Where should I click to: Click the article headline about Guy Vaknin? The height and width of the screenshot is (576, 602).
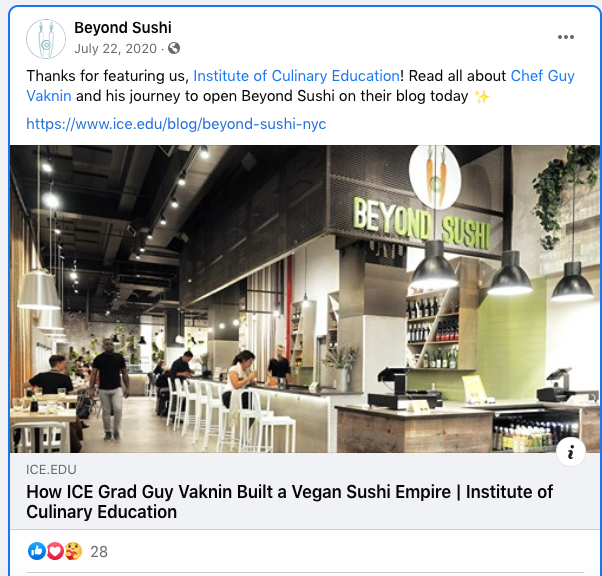tap(290, 502)
